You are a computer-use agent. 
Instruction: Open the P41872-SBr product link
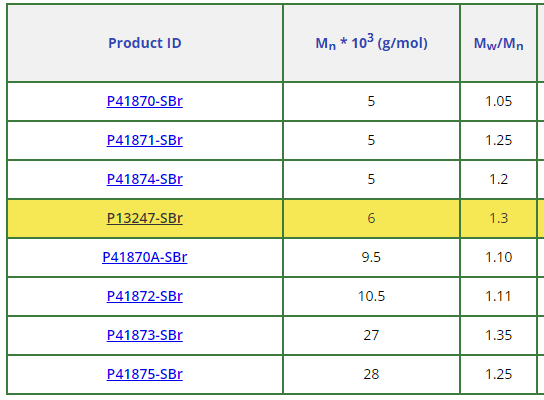[x=145, y=296]
